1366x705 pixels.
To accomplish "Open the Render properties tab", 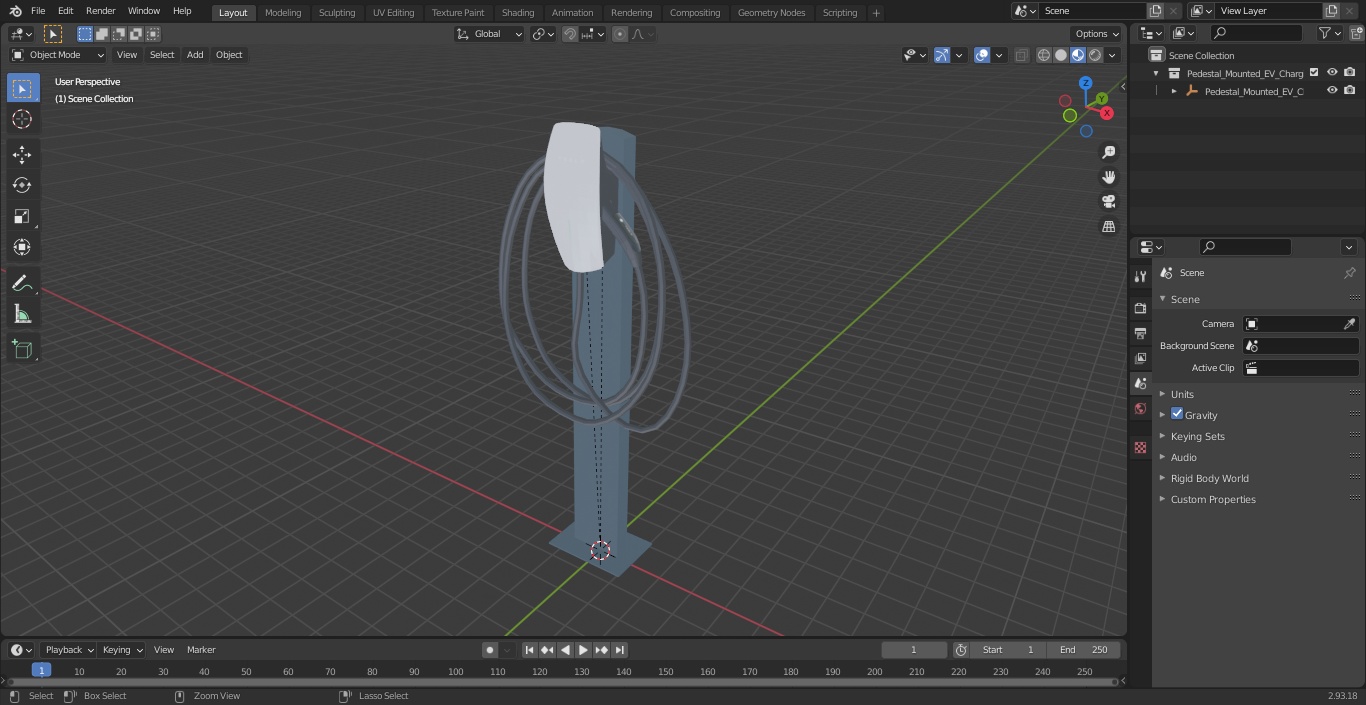I will (x=1140, y=308).
